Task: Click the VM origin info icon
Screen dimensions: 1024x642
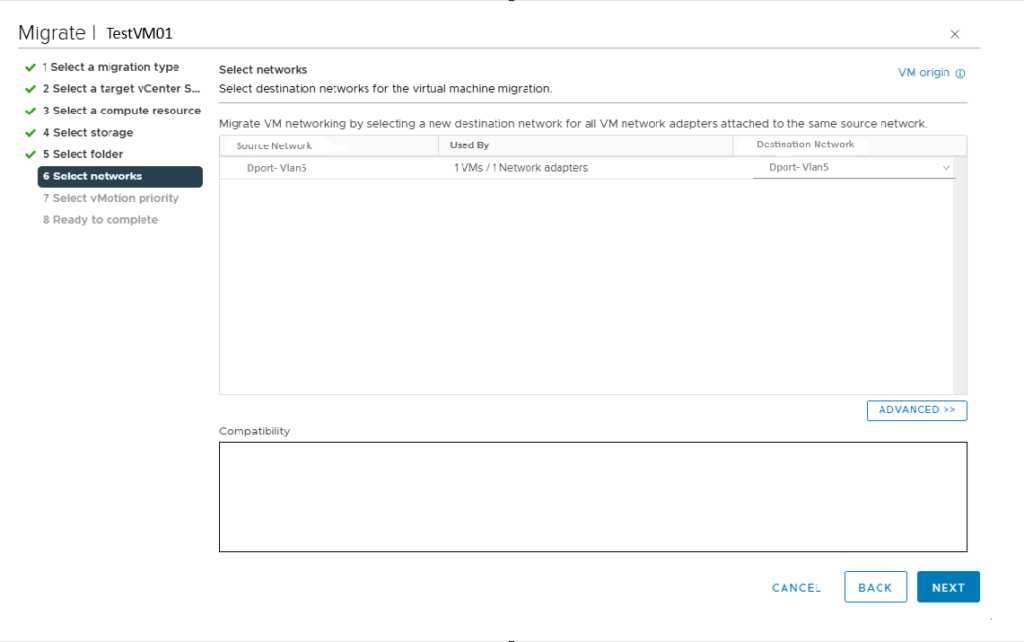Action: coord(960,73)
